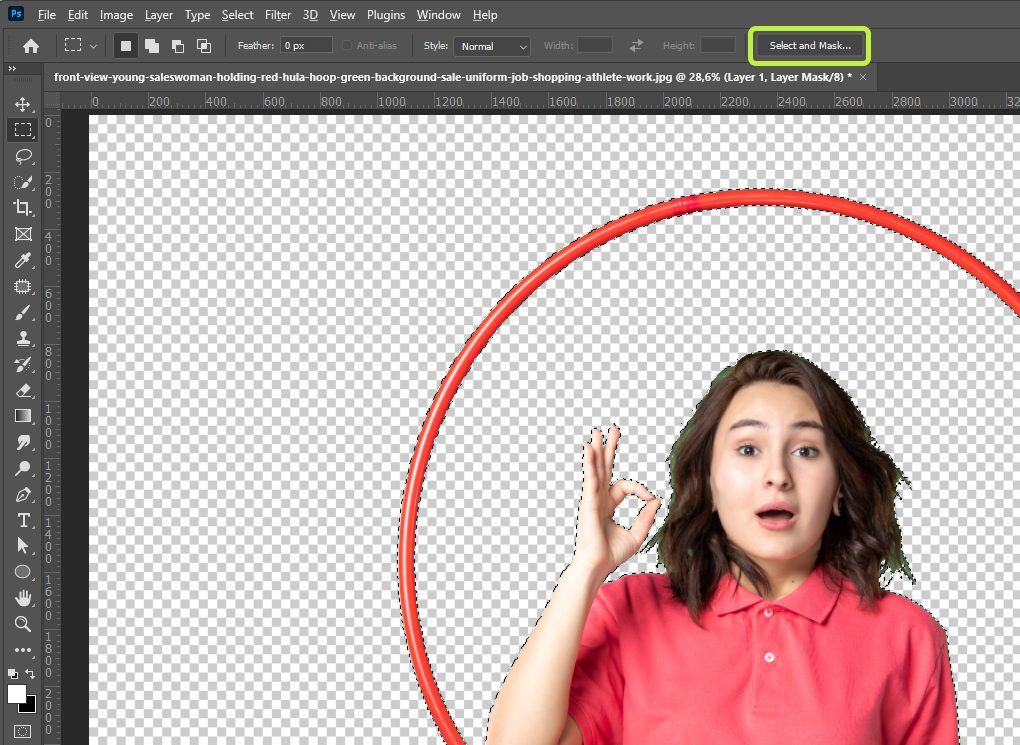Select the Eraser tool
This screenshot has height=745, width=1020.
(23, 390)
